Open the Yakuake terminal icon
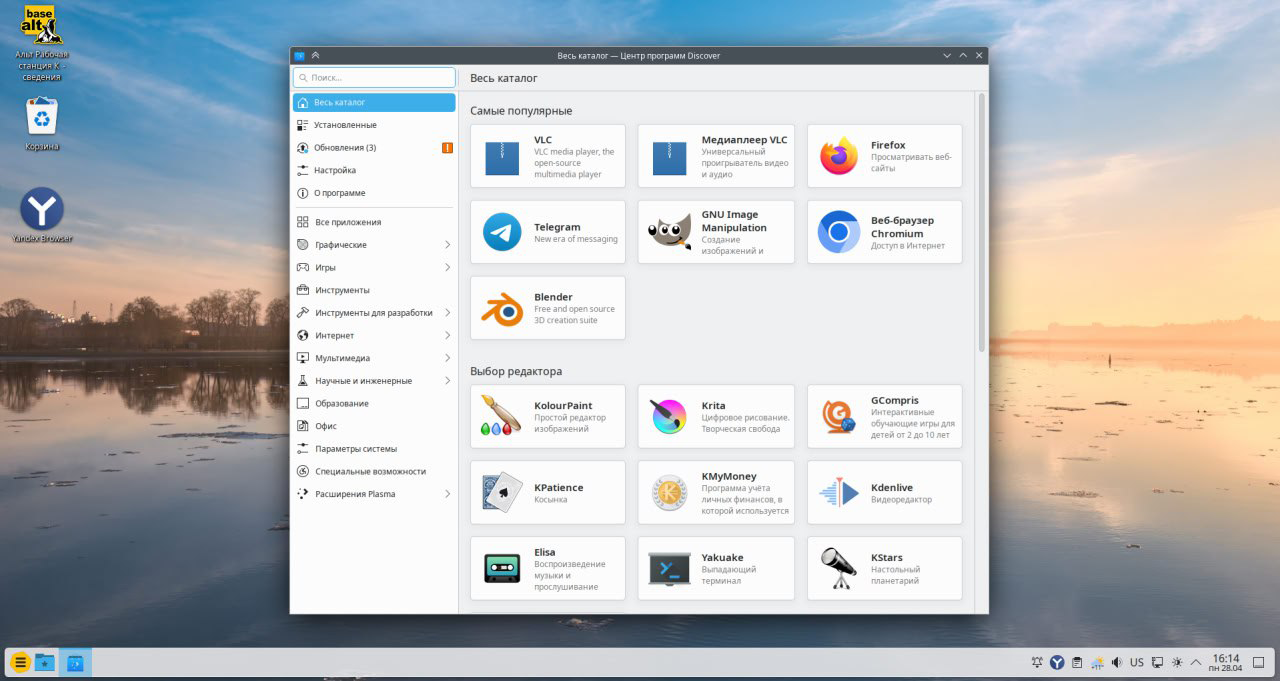The width and height of the screenshot is (1280, 681). tap(670, 568)
